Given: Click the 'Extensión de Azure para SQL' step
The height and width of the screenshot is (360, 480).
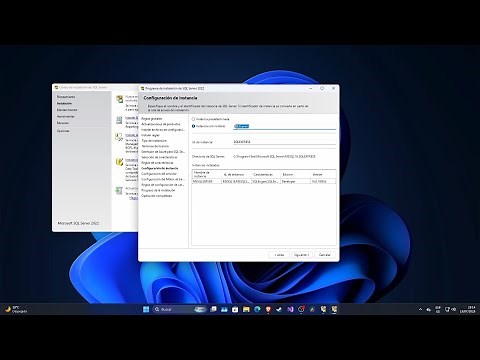Looking at the screenshot, I should coord(163,152).
